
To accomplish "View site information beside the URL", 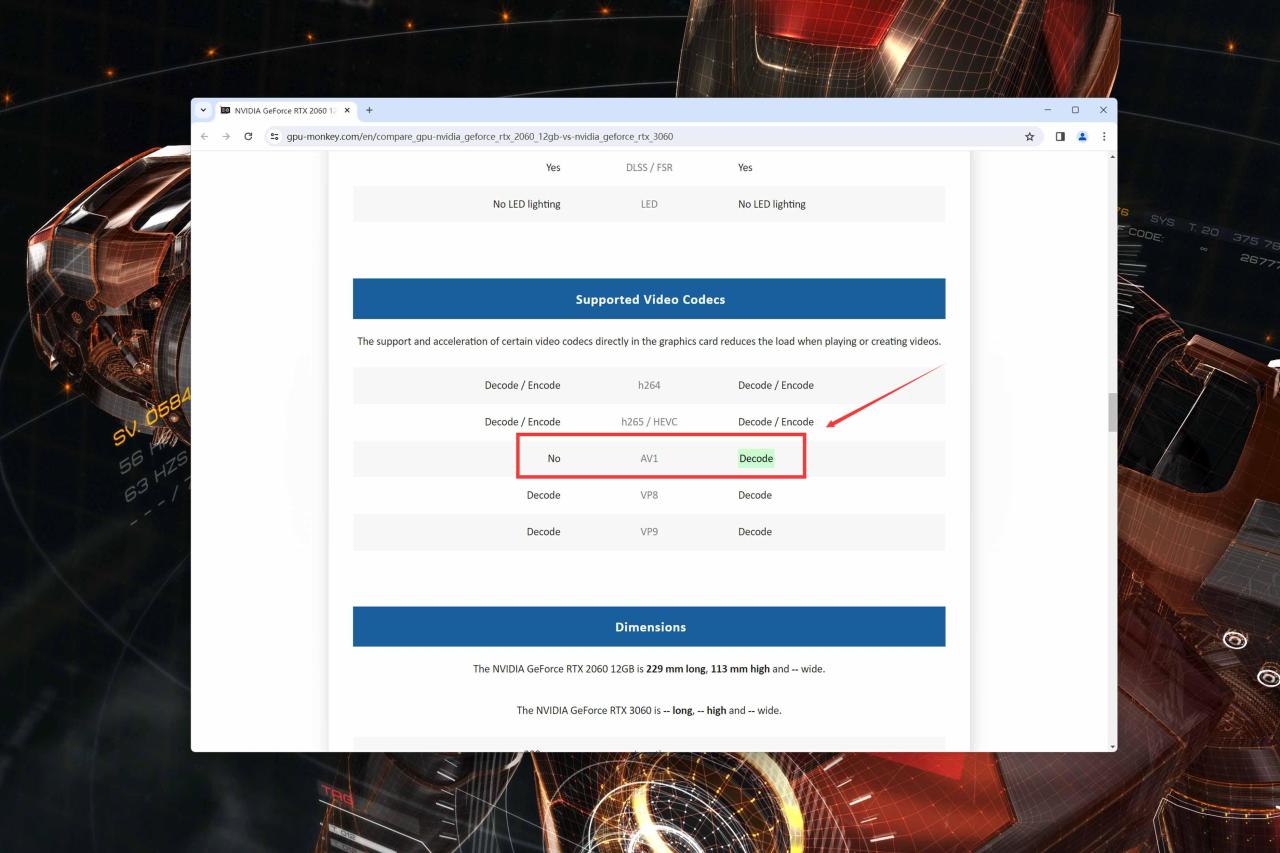I will [275, 136].
